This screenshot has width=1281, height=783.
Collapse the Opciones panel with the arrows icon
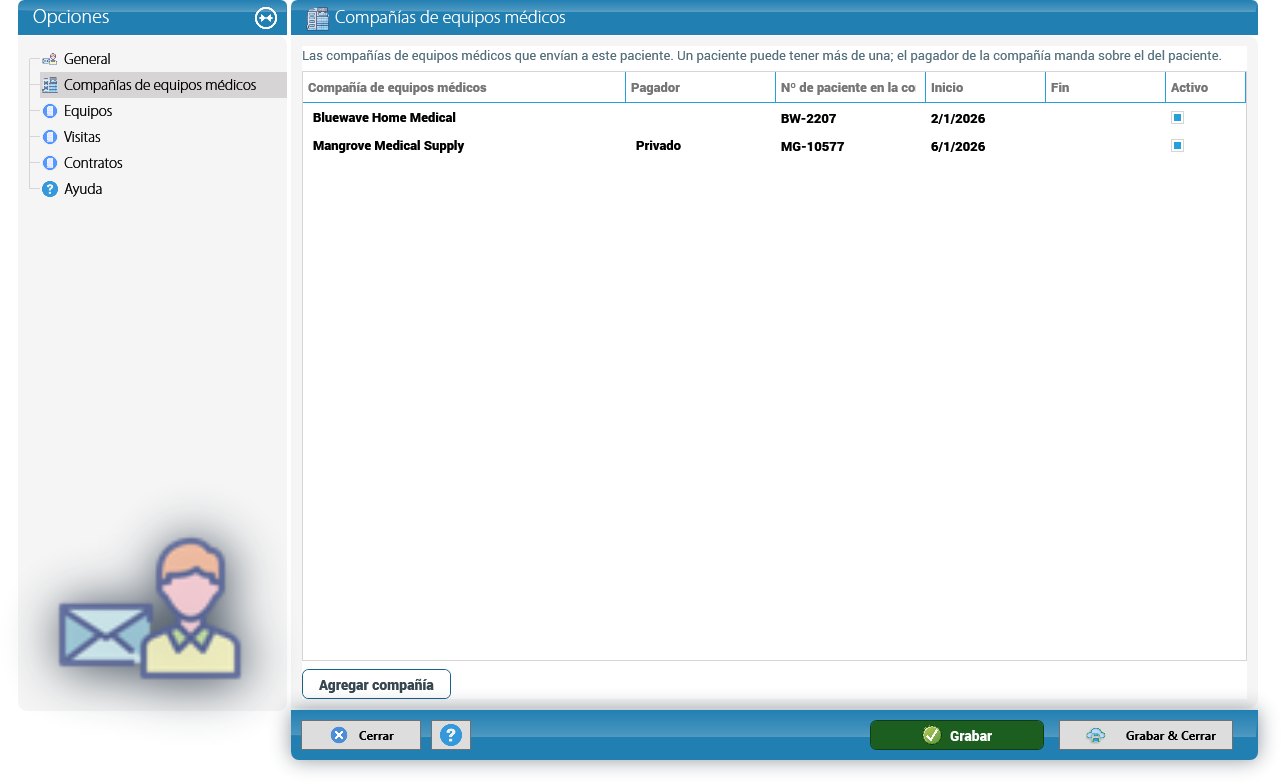265,17
